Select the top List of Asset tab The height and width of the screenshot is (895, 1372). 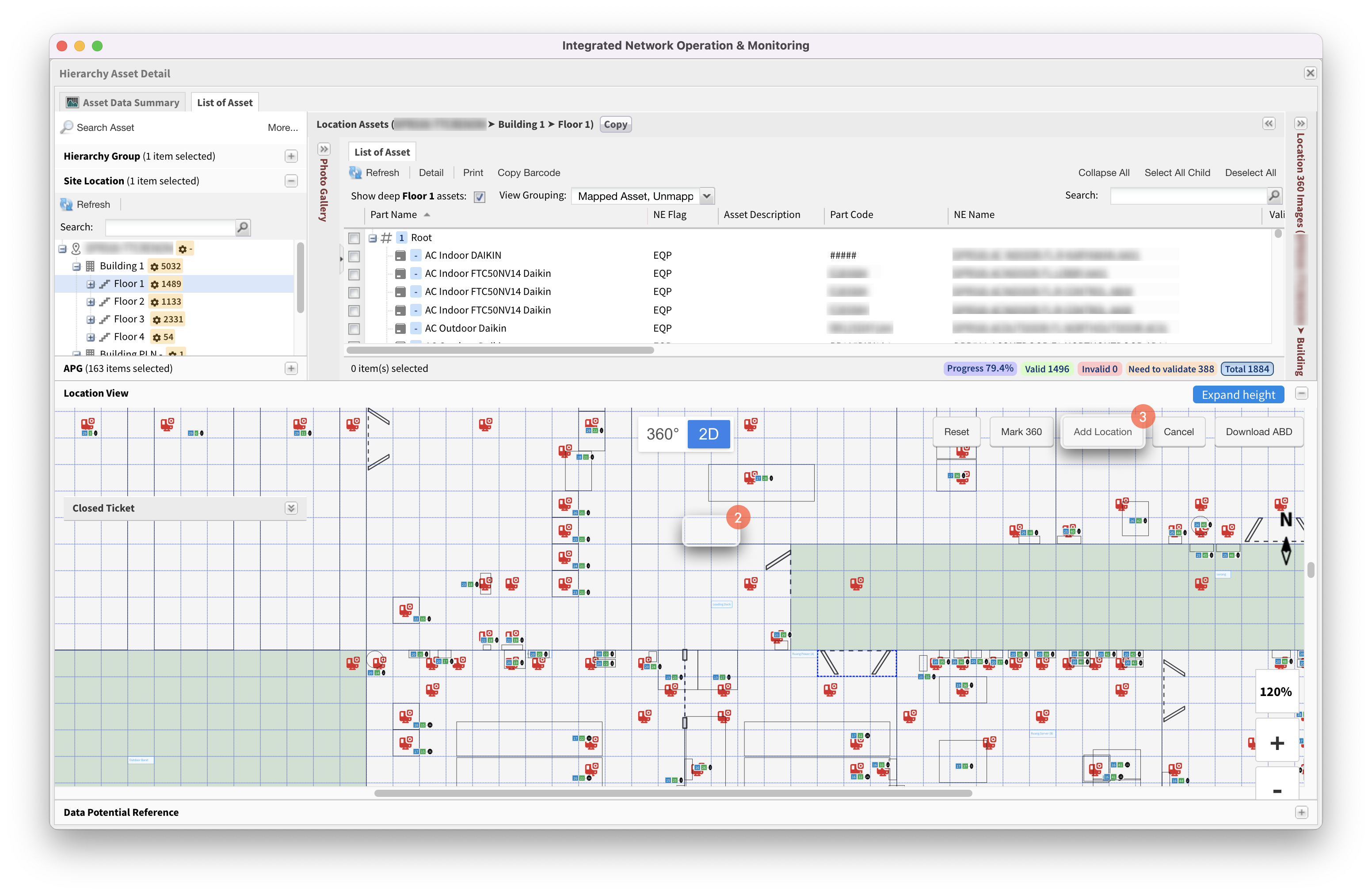click(225, 102)
